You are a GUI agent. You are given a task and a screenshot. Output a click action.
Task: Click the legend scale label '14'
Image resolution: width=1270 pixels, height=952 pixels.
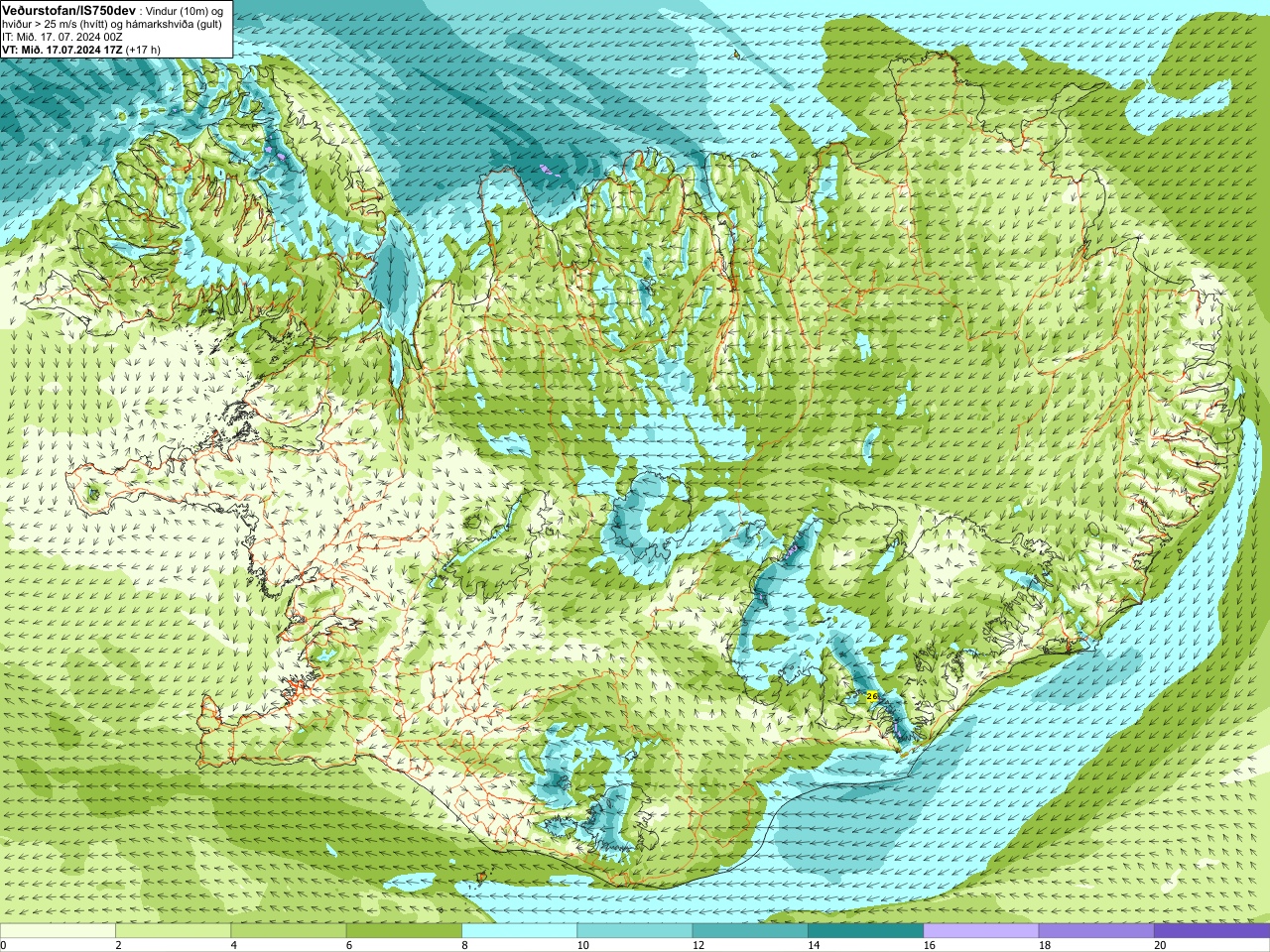tap(814, 945)
